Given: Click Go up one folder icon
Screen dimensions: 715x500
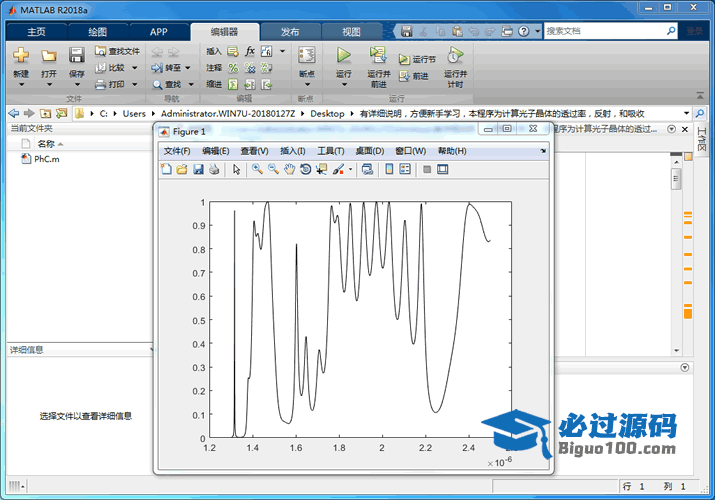Looking at the screenshot, I should click(45, 113).
